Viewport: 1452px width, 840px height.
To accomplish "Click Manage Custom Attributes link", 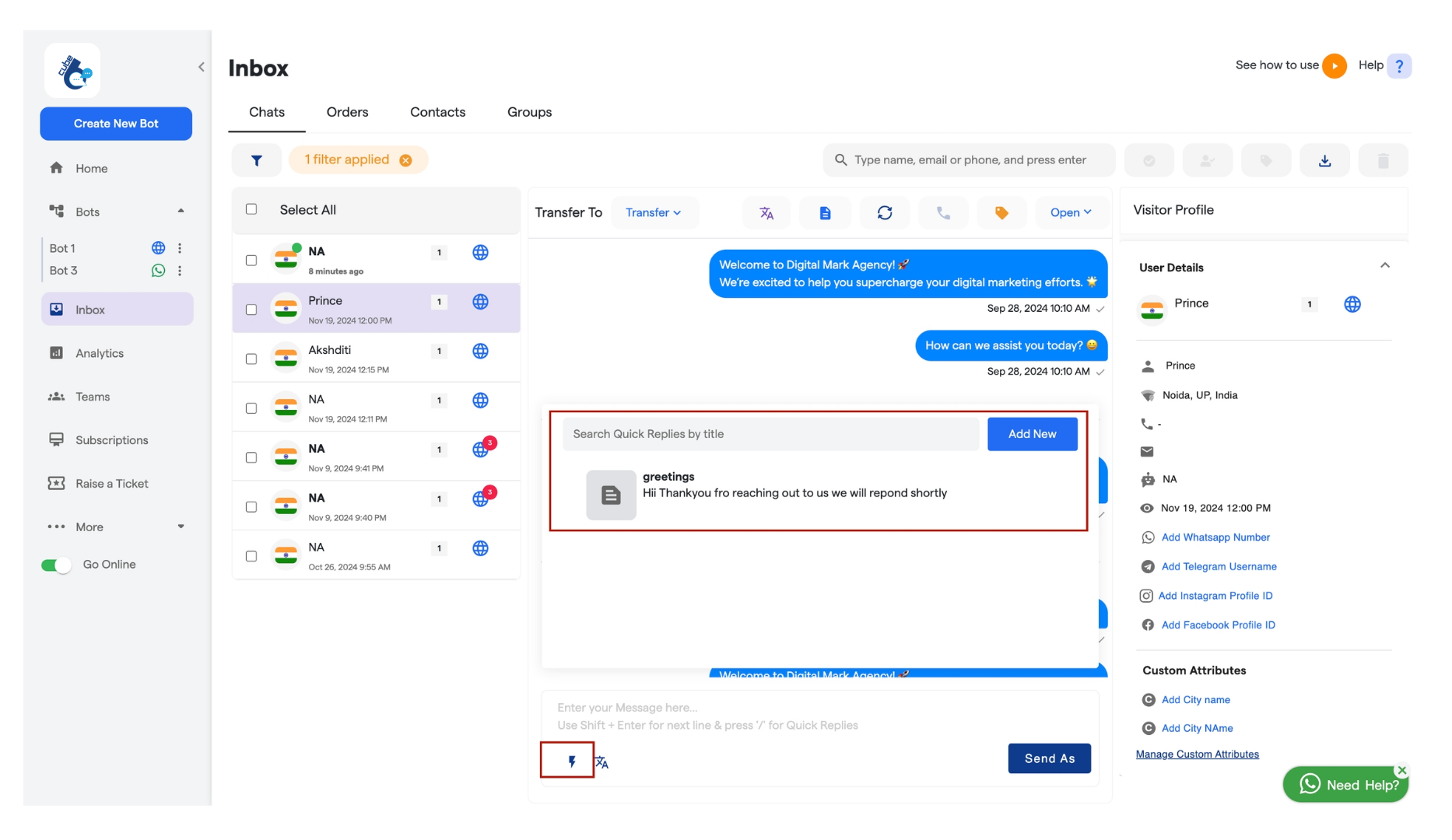I will pos(1197,754).
